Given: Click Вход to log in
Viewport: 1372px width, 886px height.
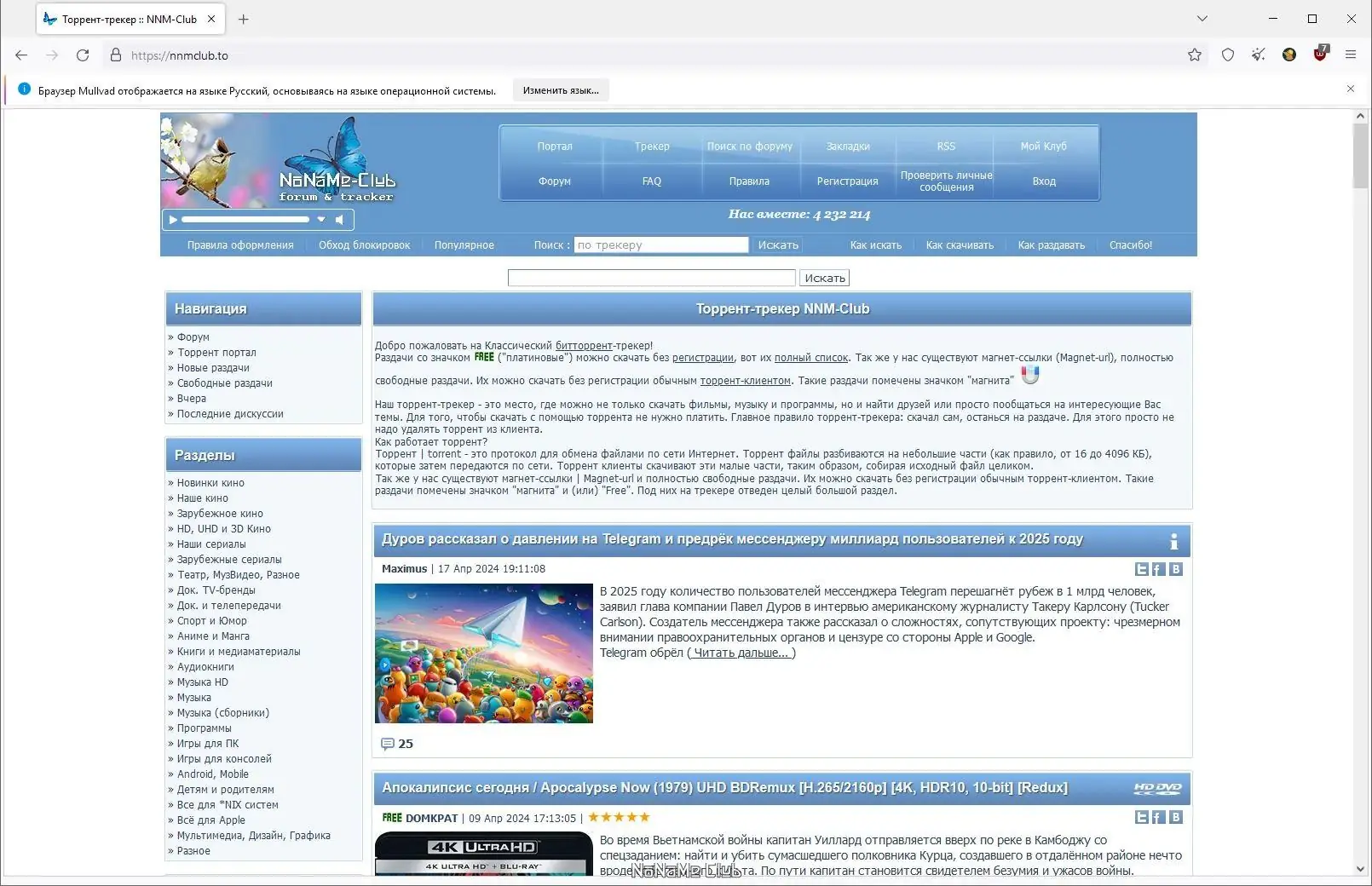Looking at the screenshot, I should coord(1044,181).
